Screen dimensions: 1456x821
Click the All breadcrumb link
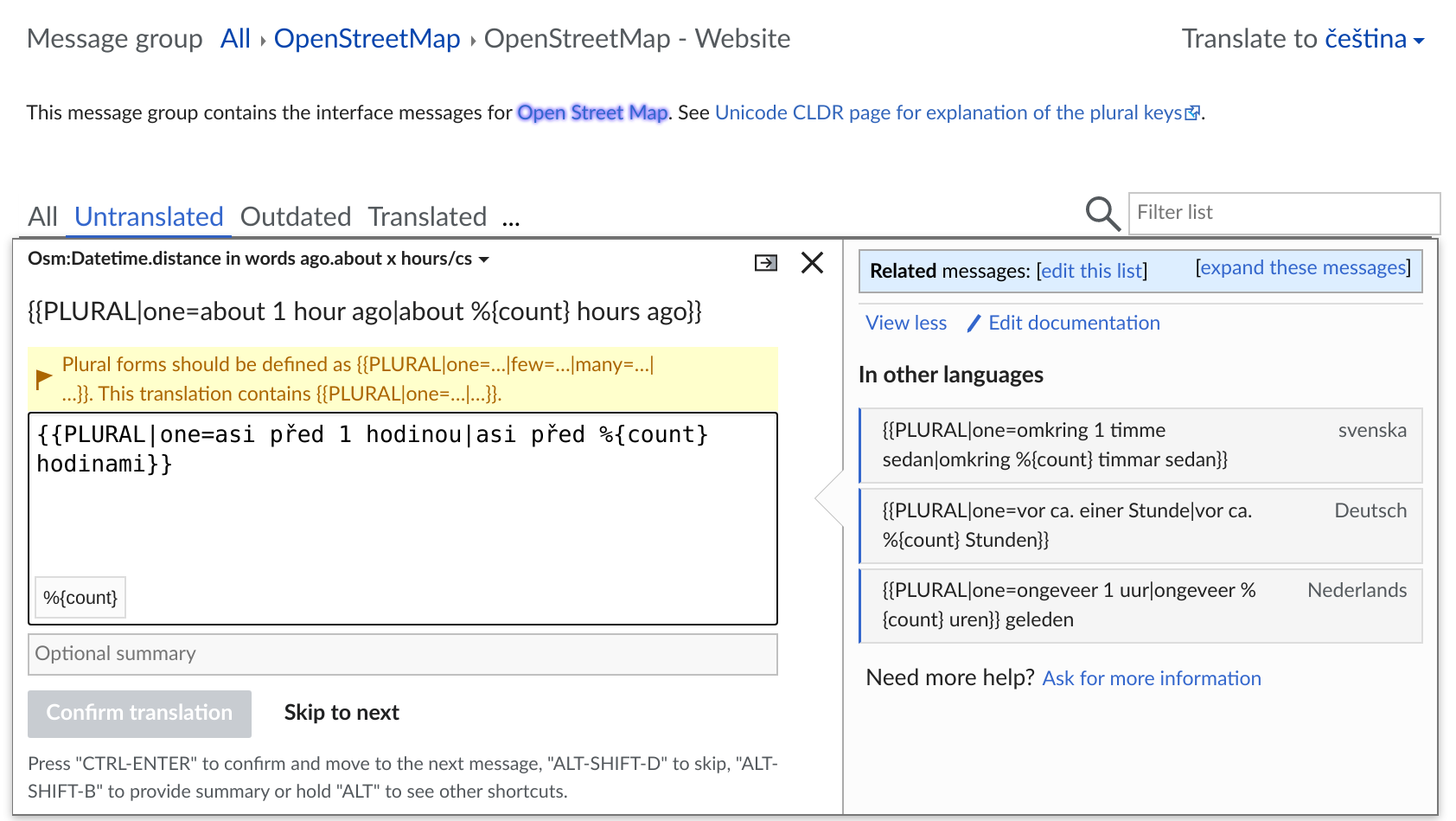235,39
